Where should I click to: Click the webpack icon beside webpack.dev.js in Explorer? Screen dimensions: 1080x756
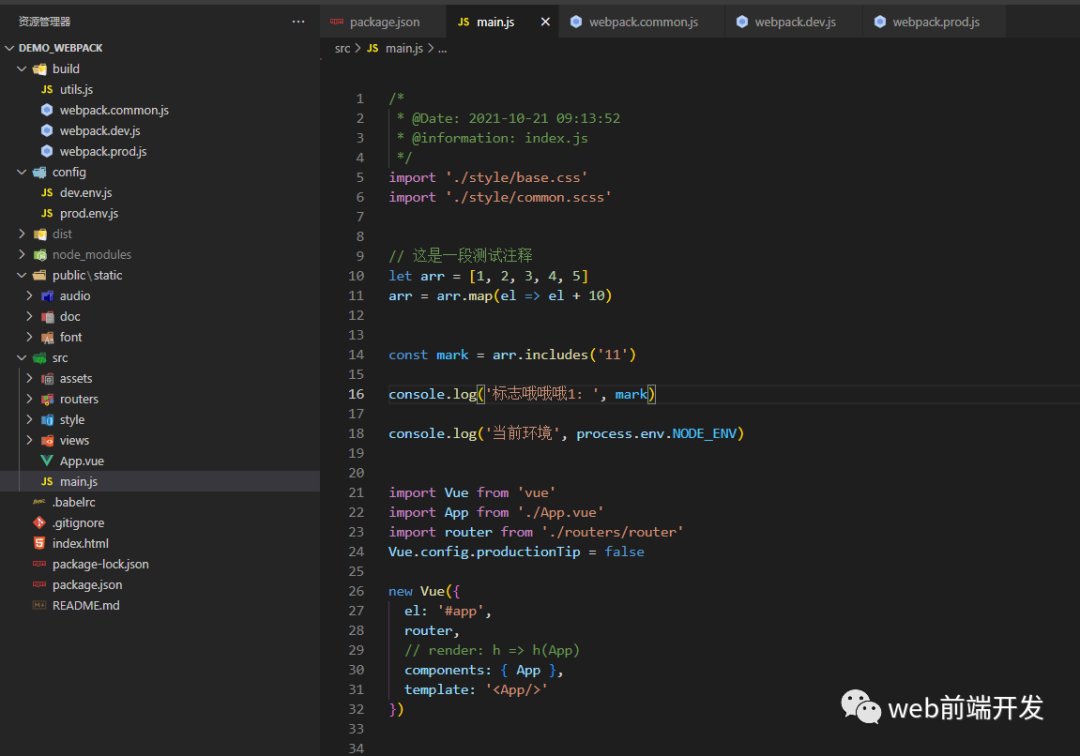pos(45,130)
